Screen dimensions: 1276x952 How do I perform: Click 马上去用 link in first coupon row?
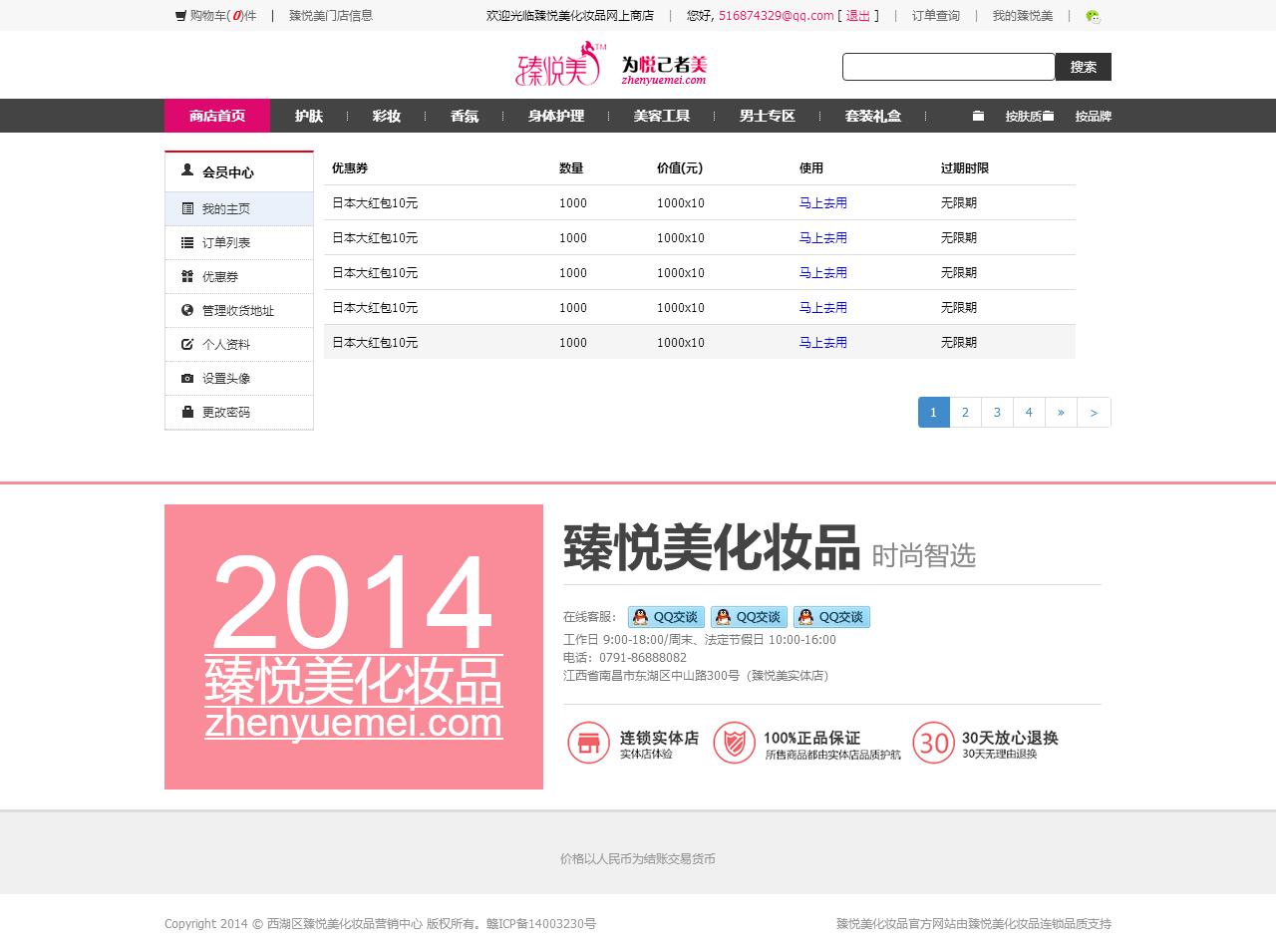coord(822,203)
